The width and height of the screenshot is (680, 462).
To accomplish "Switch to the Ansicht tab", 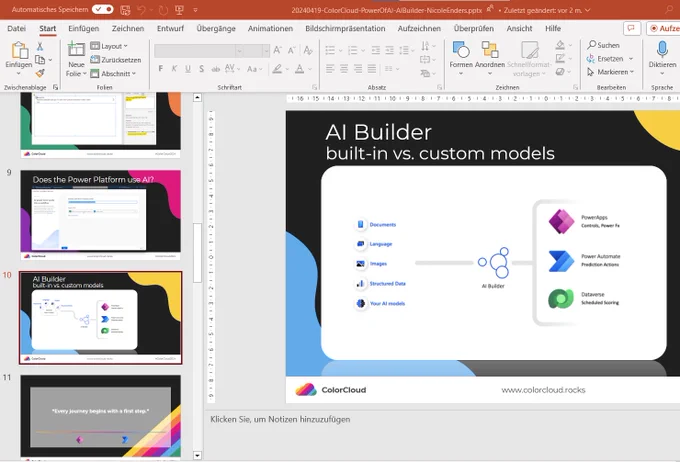I will [519, 28].
